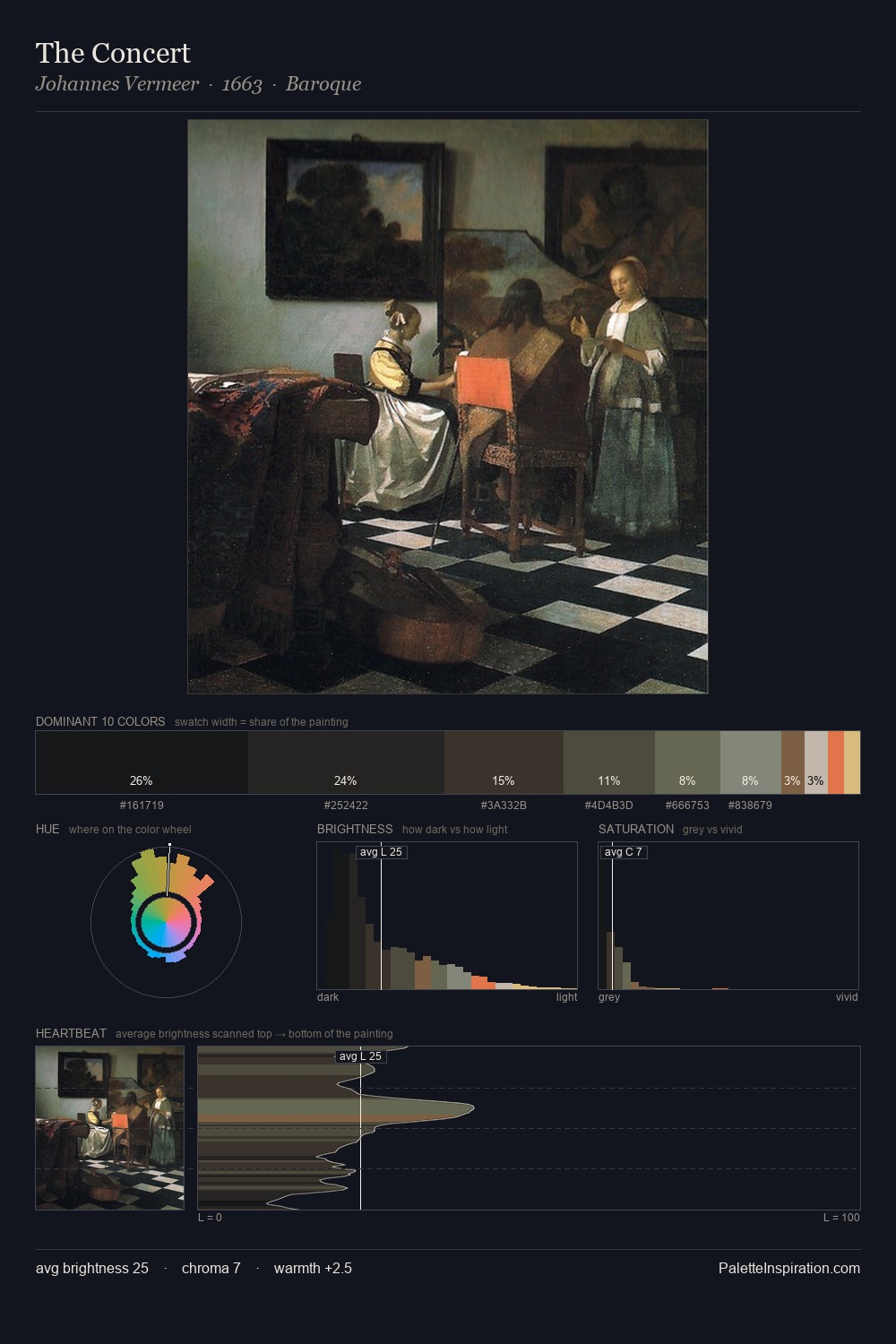Click 'avg brightness 25' in the footer
Viewport: 896px width, 1344px height.
click(92, 1268)
